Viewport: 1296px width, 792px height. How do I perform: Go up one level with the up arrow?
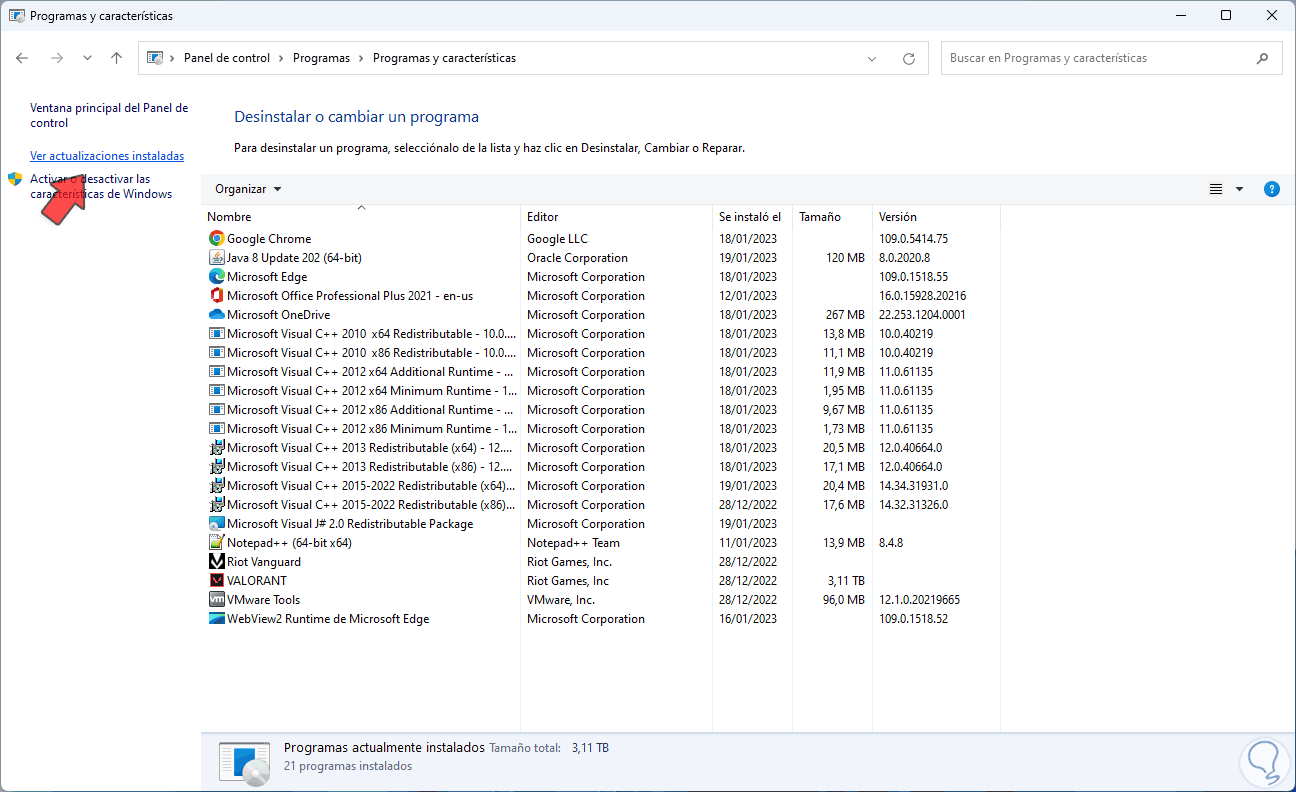[x=116, y=58]
